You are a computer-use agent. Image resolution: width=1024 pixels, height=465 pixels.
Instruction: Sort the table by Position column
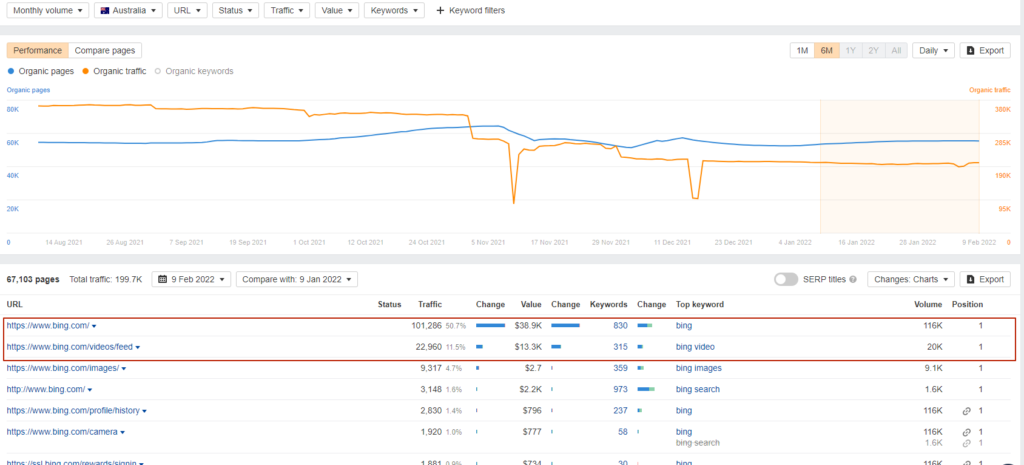click(x=967, y=304)
